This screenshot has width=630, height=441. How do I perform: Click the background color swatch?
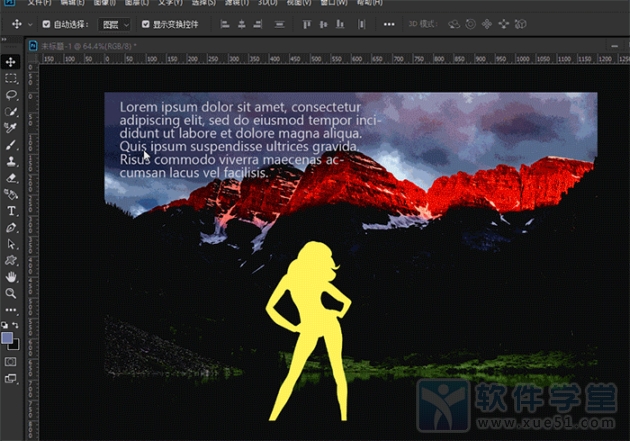(x=15, y=346)
